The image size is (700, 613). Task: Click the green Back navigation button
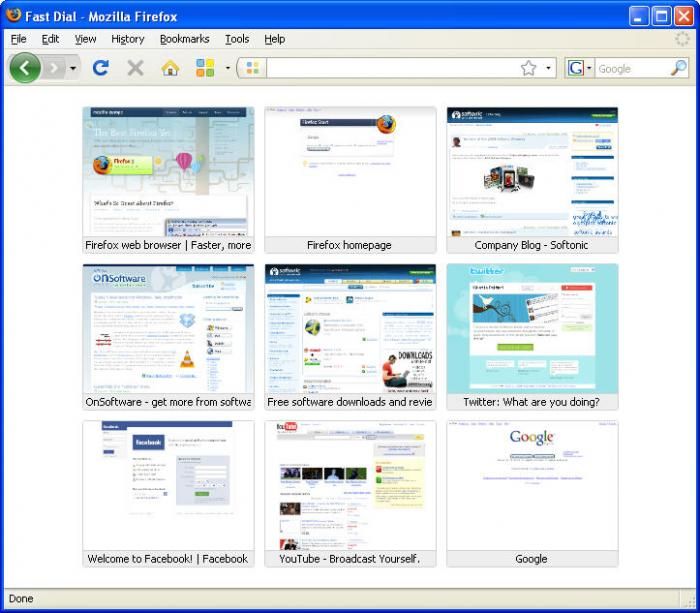pyautogui.click(x=25, y=68)
